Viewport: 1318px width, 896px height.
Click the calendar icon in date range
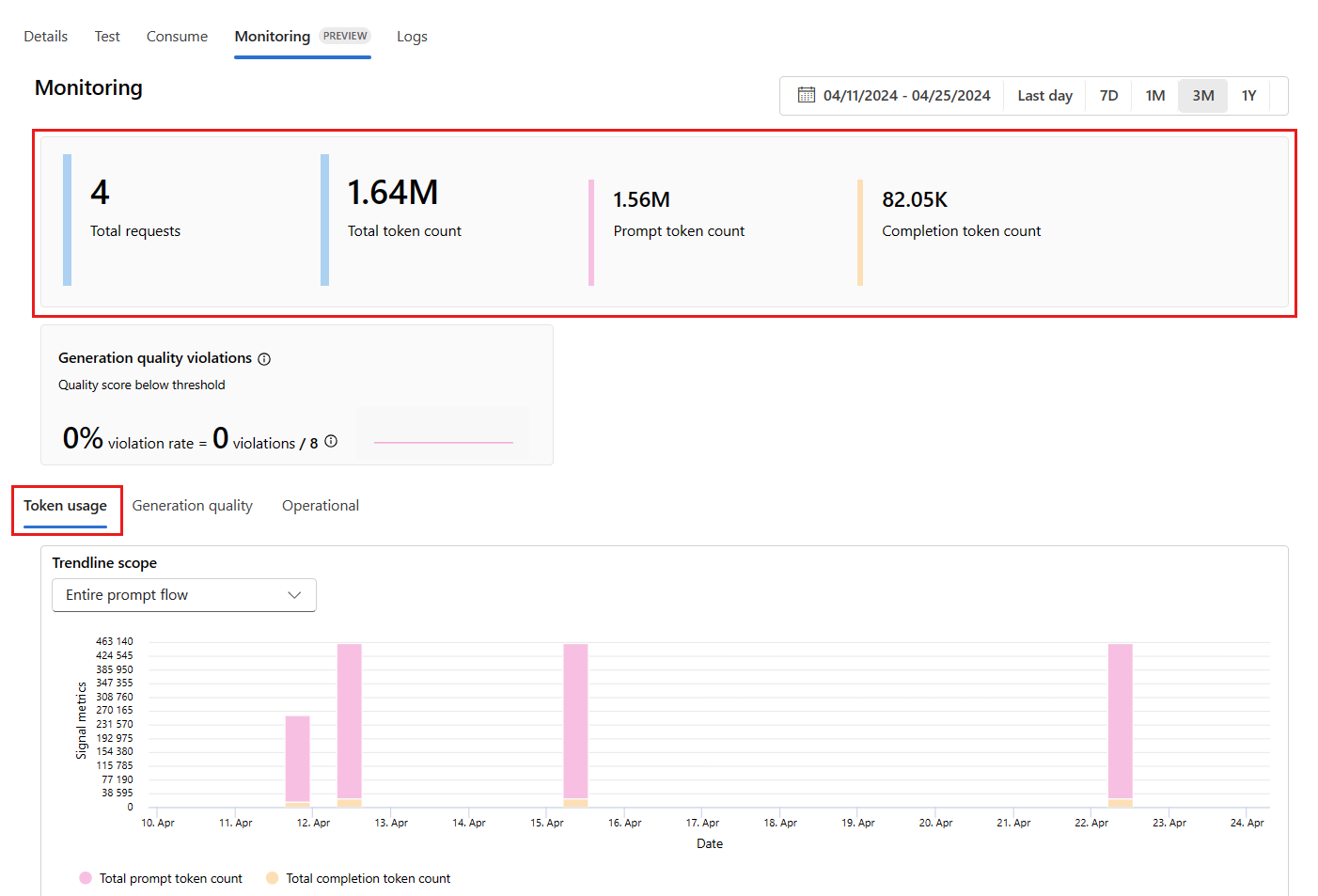[x=806, y=95]
